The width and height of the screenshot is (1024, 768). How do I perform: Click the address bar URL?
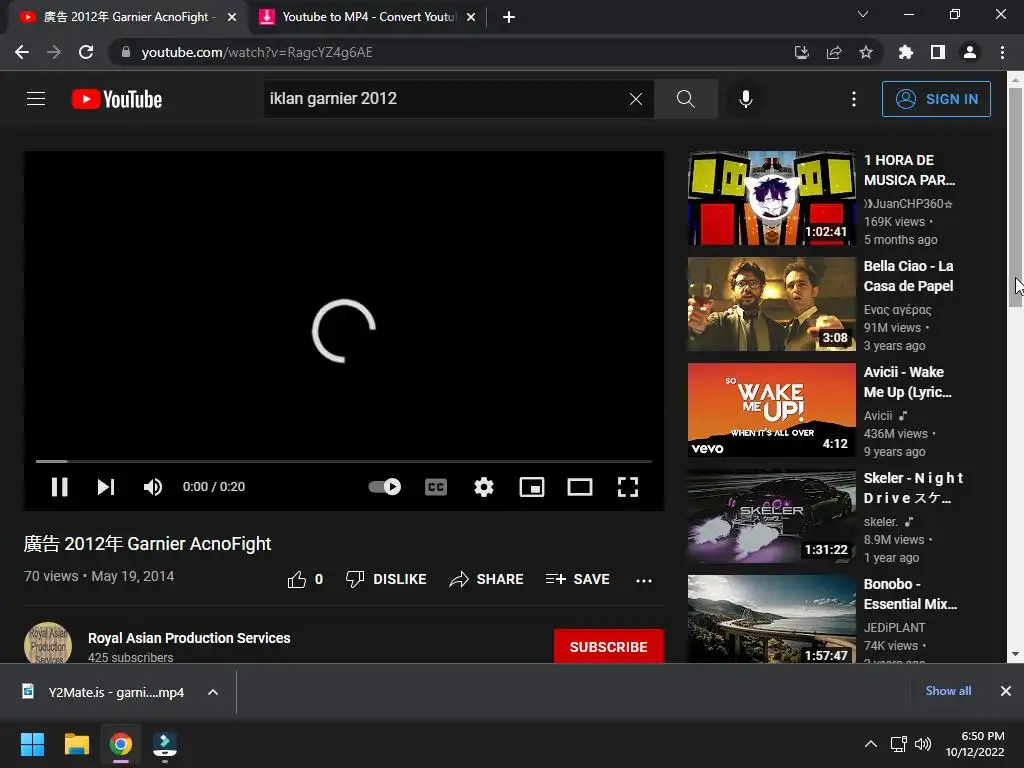point(257,52)
